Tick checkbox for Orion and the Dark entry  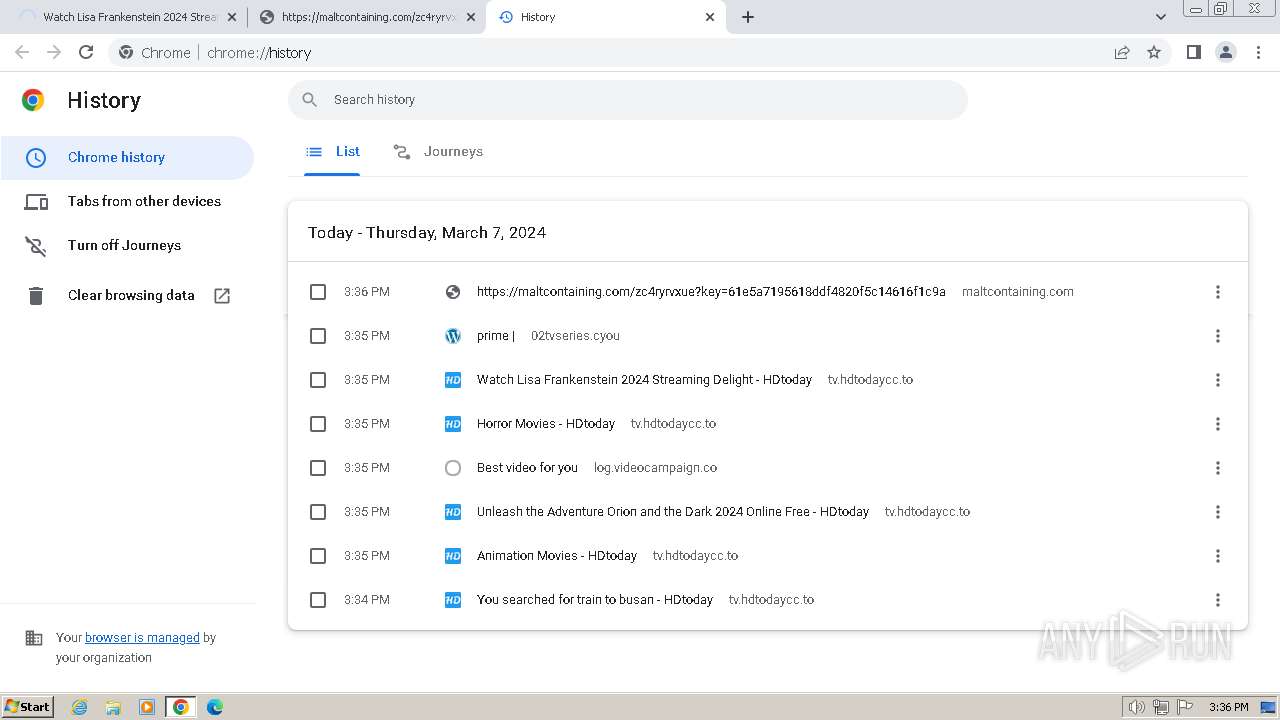coord(318,512)
